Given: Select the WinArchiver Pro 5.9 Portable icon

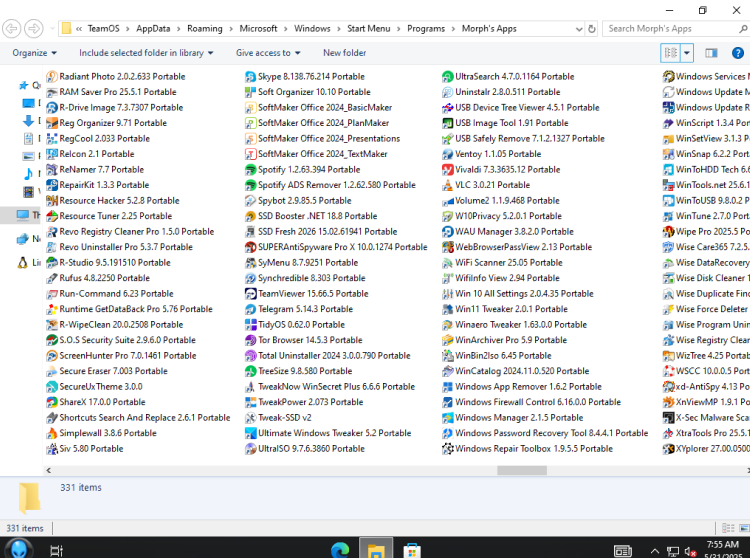Looking at the screenshot, I should (447, 340).
